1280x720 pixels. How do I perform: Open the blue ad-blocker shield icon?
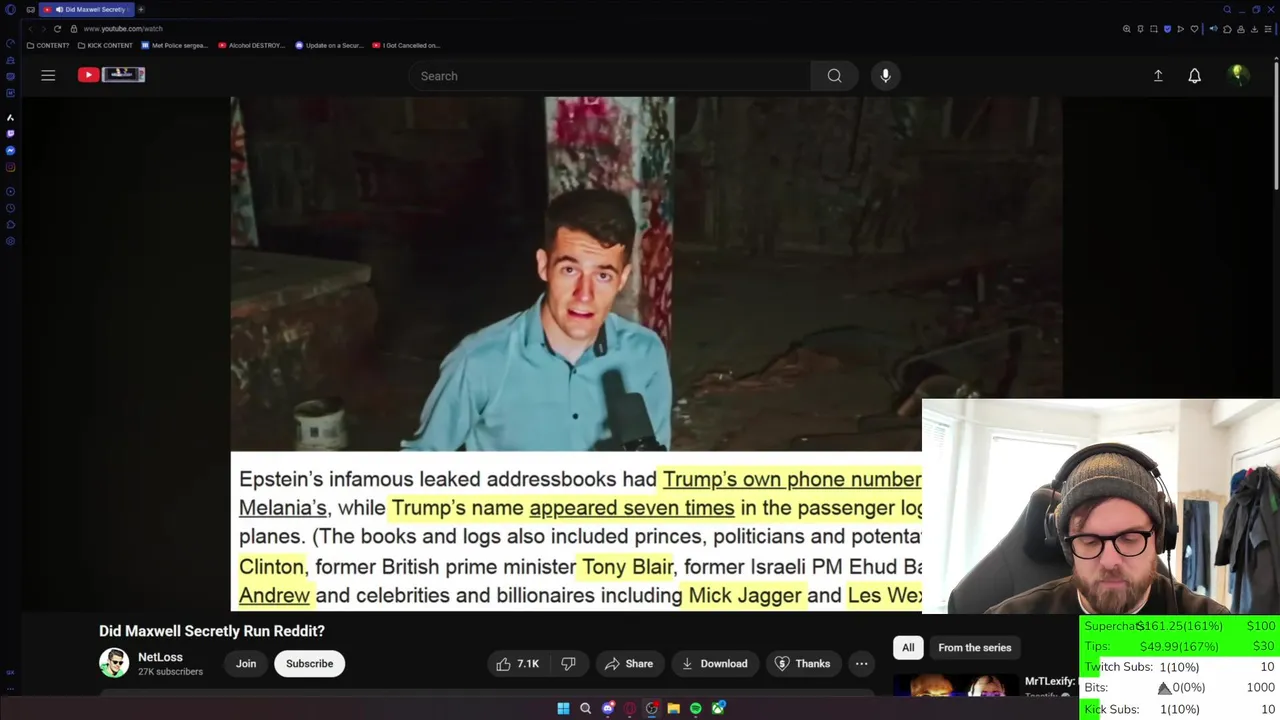[x=1167, y=29]
